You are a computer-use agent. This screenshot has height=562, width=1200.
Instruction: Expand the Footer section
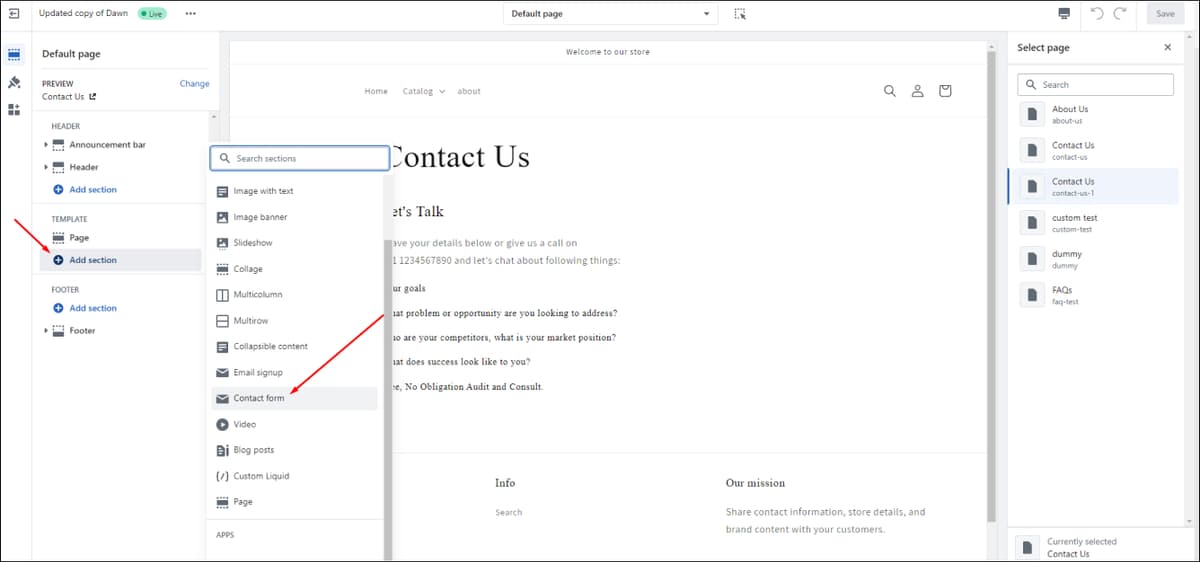46,330
